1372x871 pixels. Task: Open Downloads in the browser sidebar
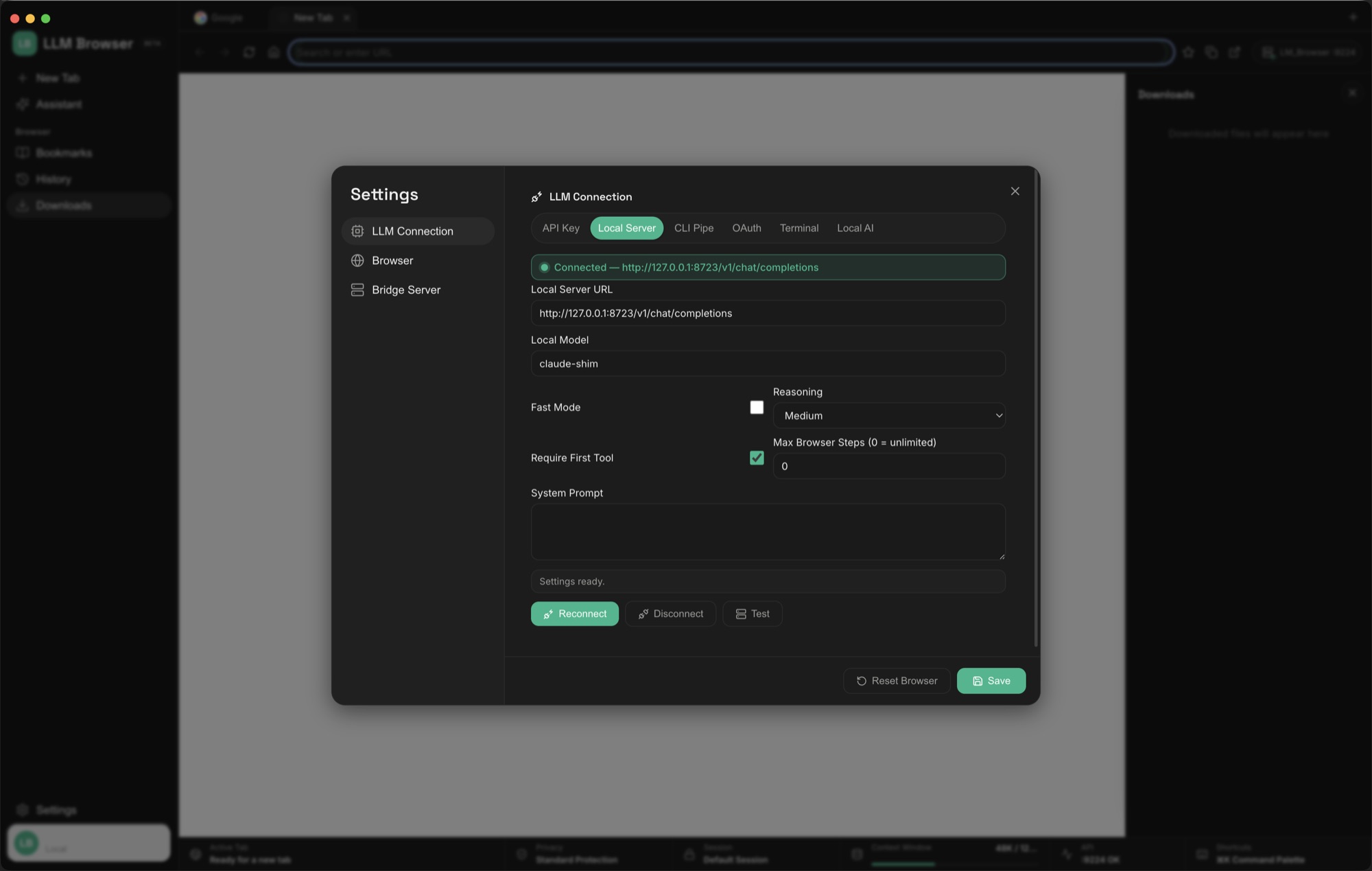coord(88,205)
